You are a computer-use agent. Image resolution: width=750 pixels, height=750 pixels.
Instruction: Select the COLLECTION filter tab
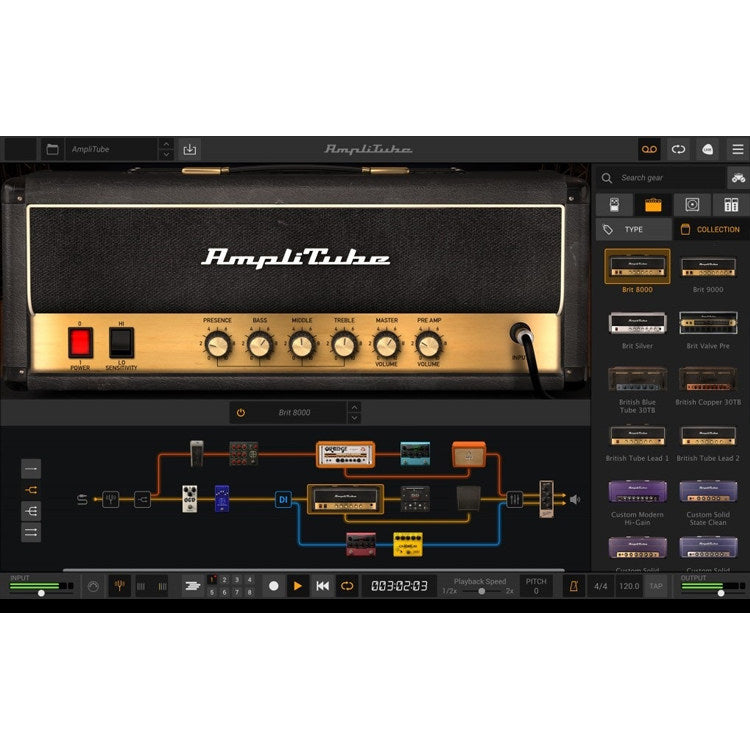[711, 230]
